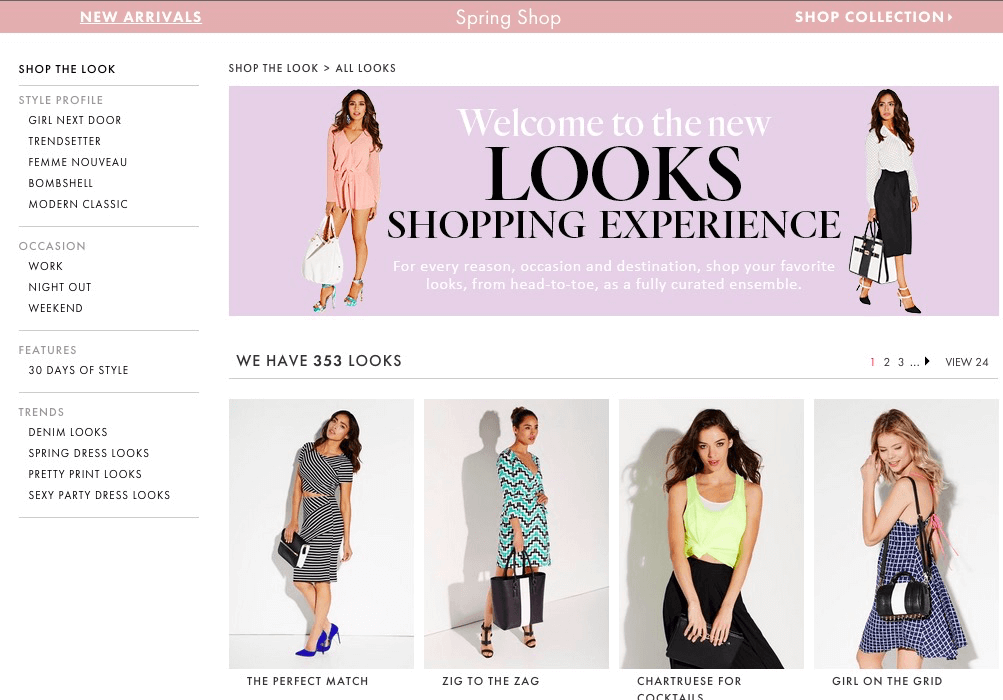
Task: Open 30 Days of Style feature
Action: (x=79, y=370)
